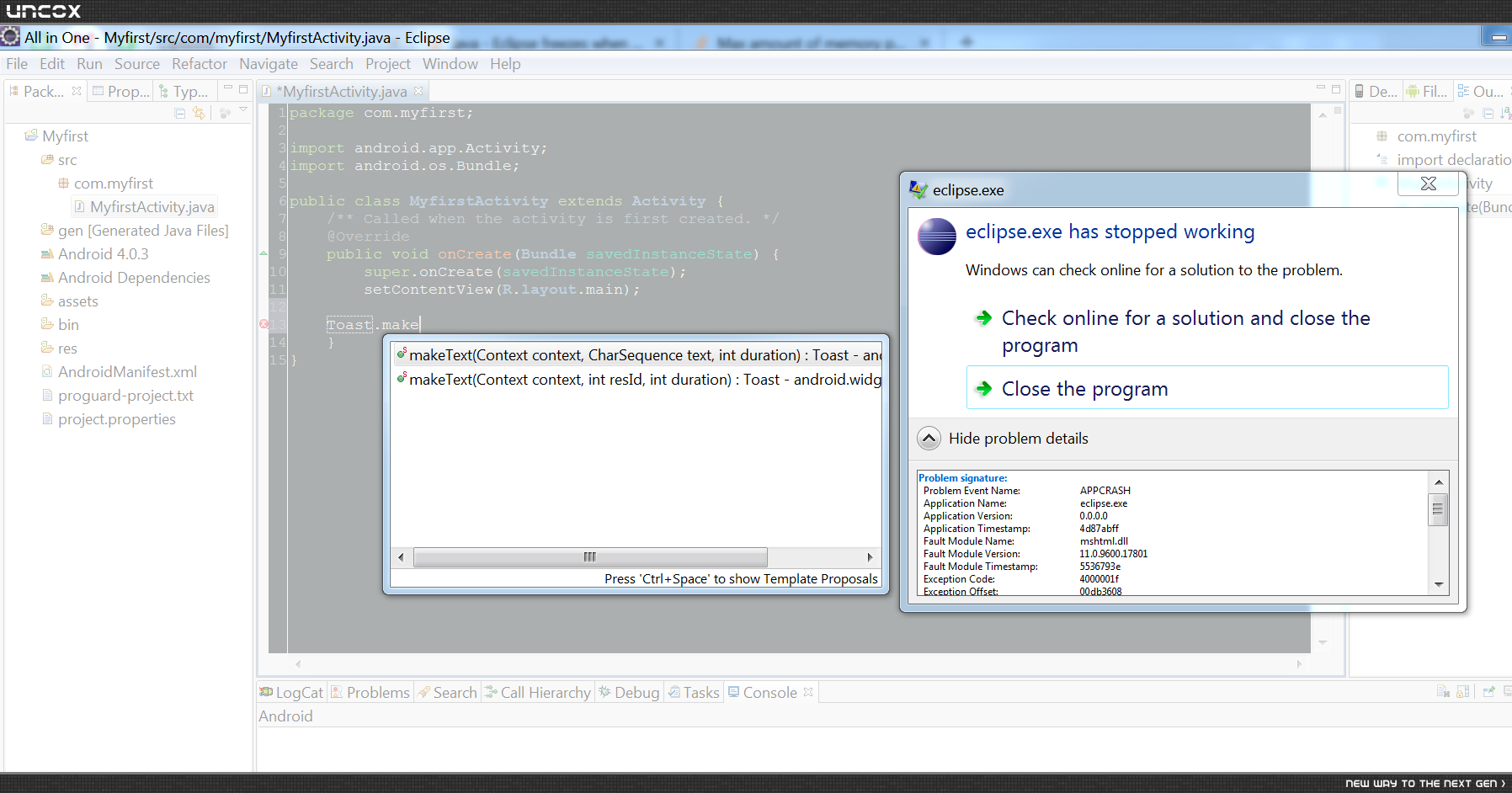Open the Devices view tab
This screenshot has height=793, width=1512.
point(1375,91)
